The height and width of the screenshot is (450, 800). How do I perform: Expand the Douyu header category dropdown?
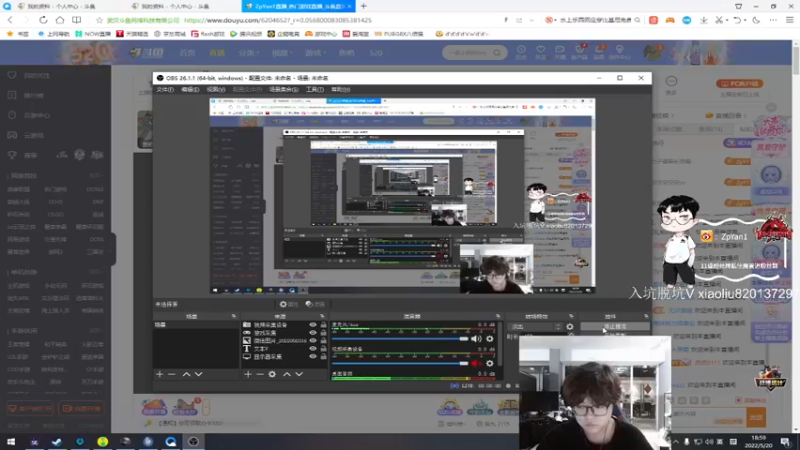point(248,53)
